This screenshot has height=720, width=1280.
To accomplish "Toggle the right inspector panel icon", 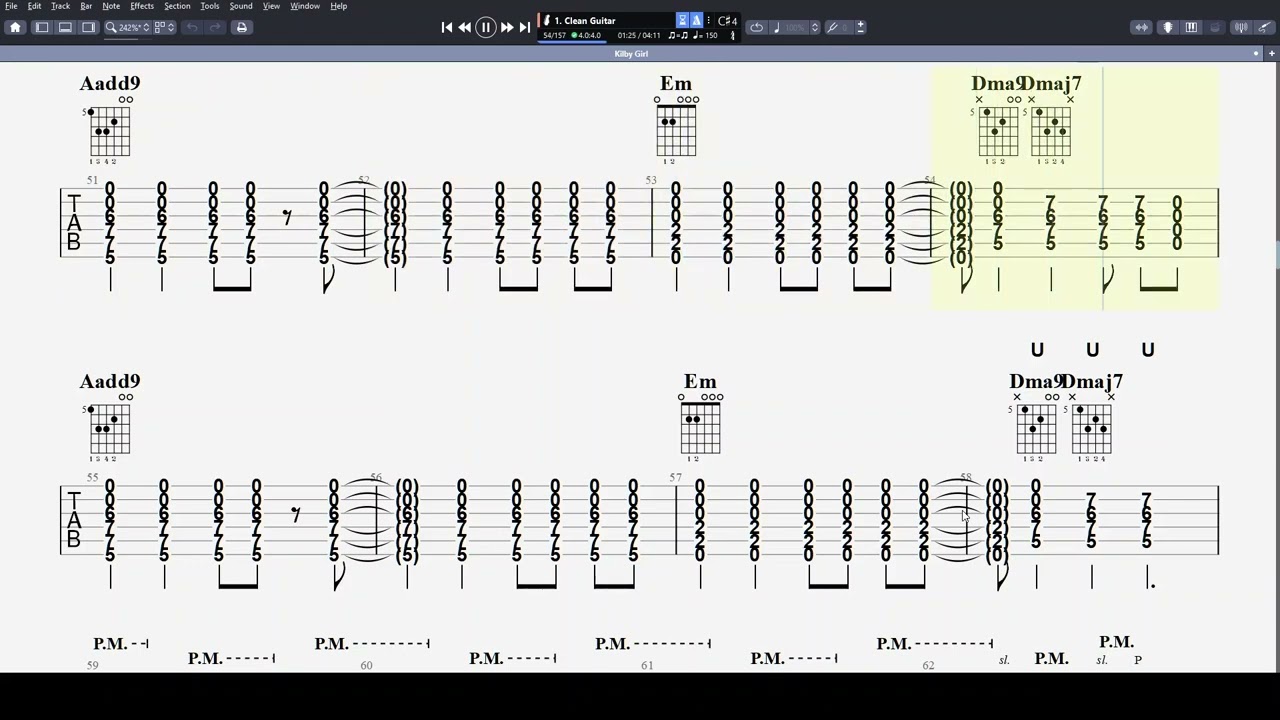I will 88,27.
